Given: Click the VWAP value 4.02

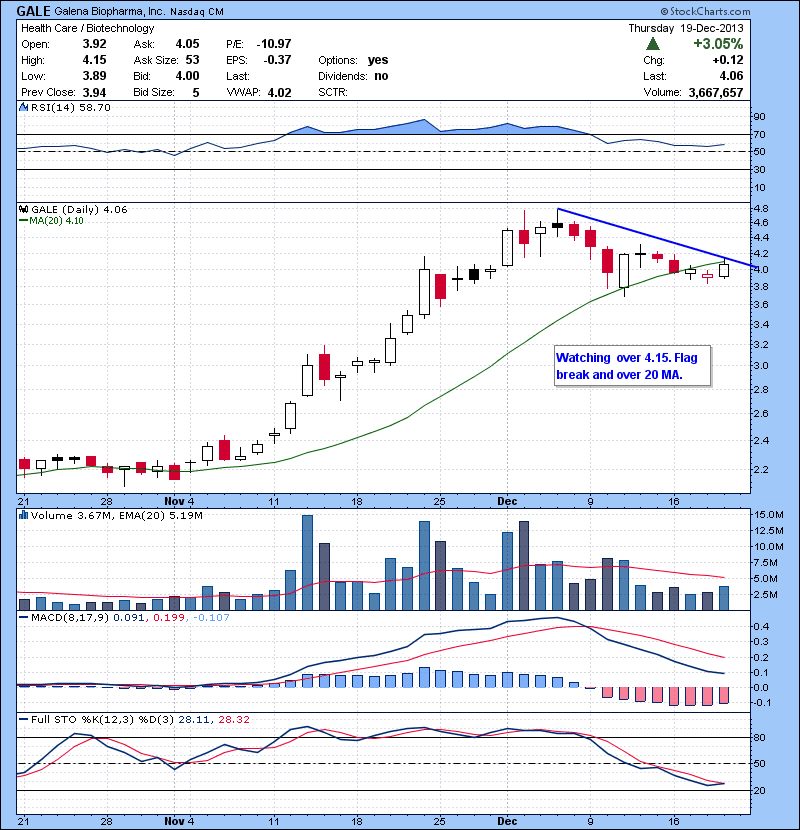Looking at the screenshot, I should click(x=280, y=93).
